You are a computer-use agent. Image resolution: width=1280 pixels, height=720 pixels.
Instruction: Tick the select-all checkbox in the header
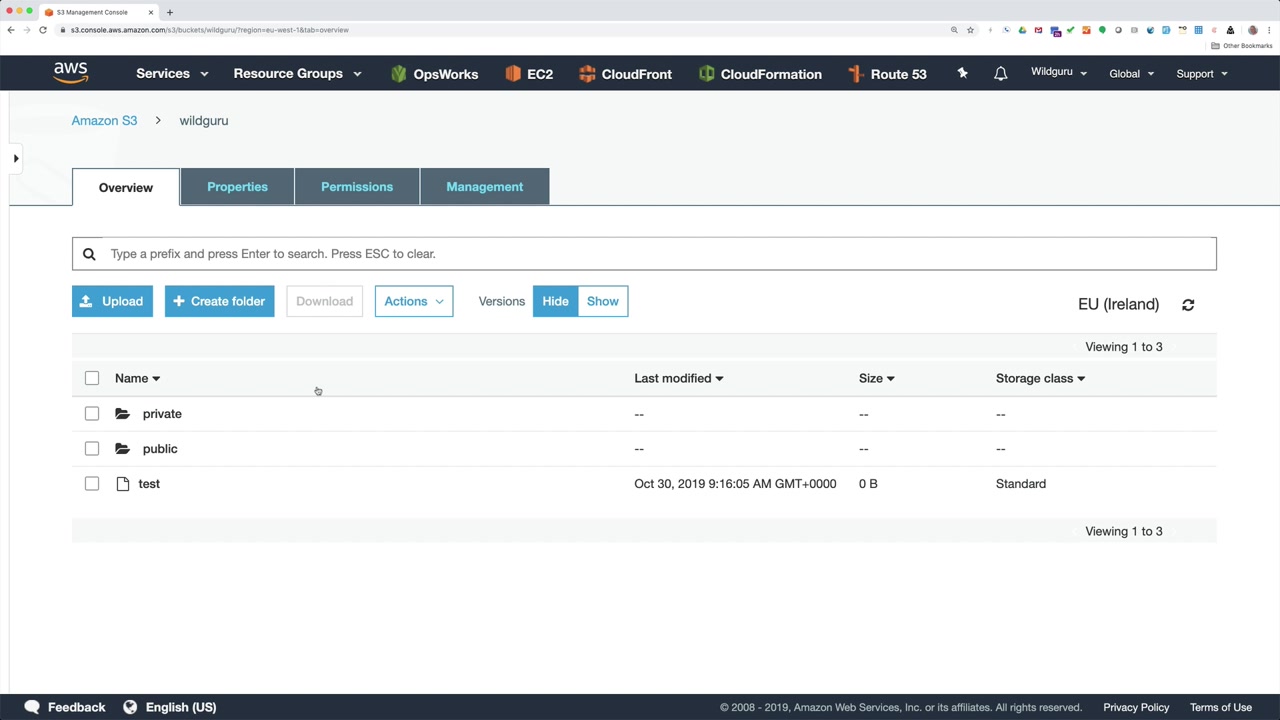(x=92, y=378)
